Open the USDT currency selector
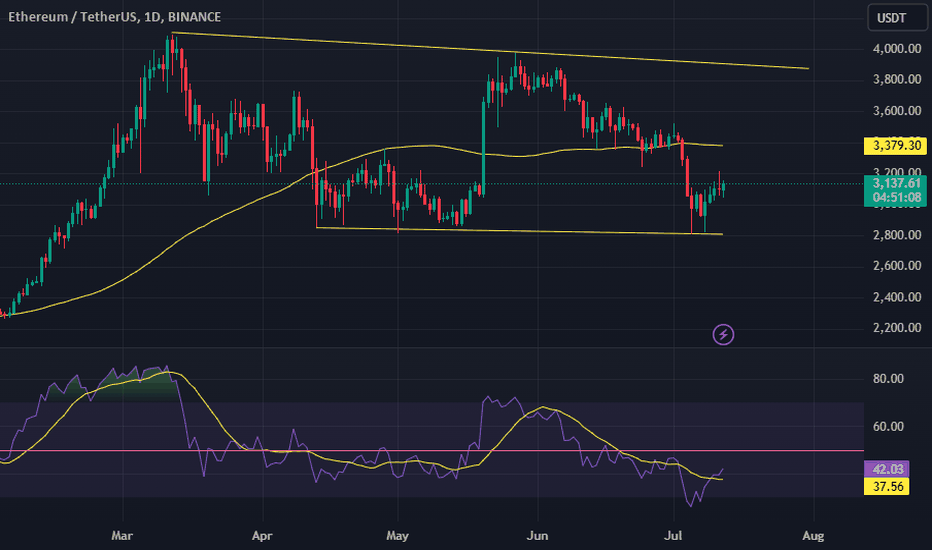Image resolution: width=932 pixels, height=550 pixels. click(x=898, y=18)
